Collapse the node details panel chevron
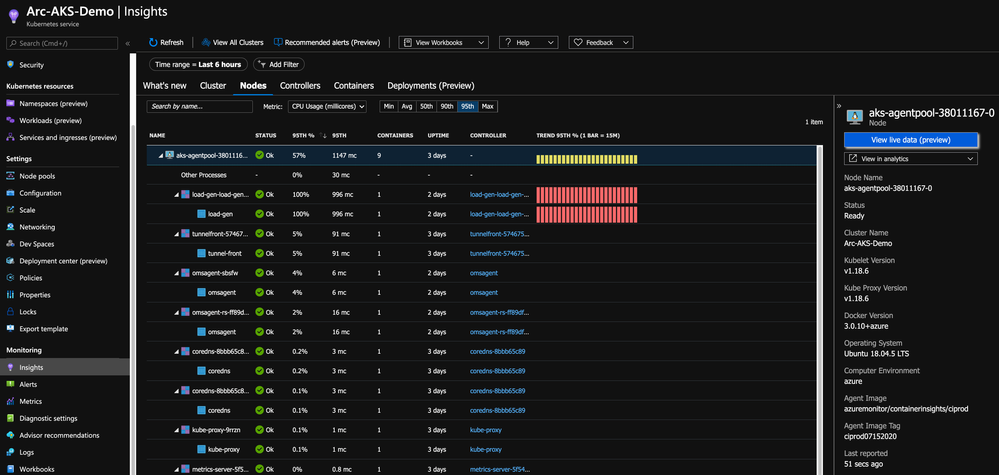 [839, 106]
